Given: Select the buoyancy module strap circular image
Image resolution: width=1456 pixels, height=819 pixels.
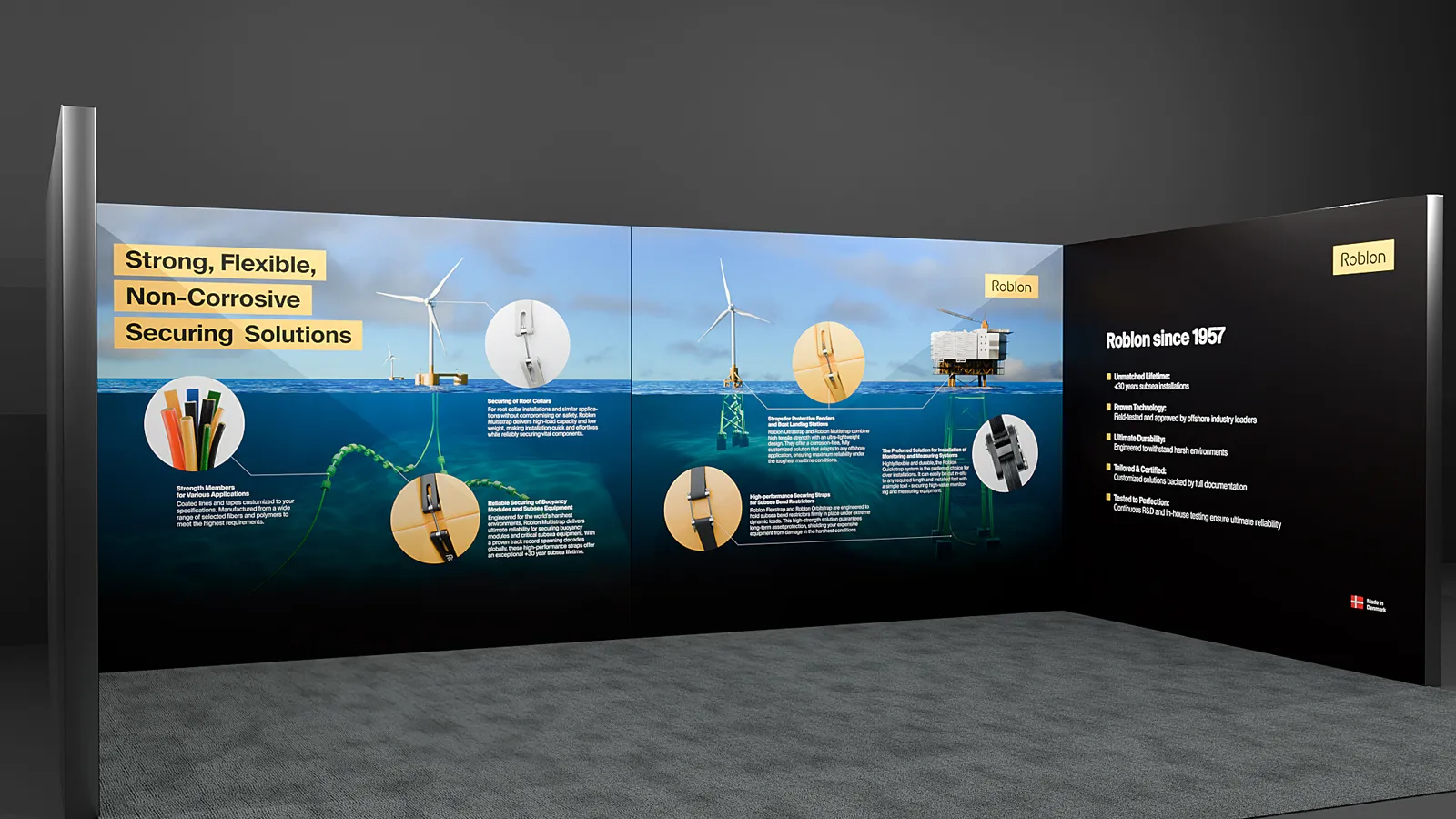Looking at the screenshot, I should [435, 518].
